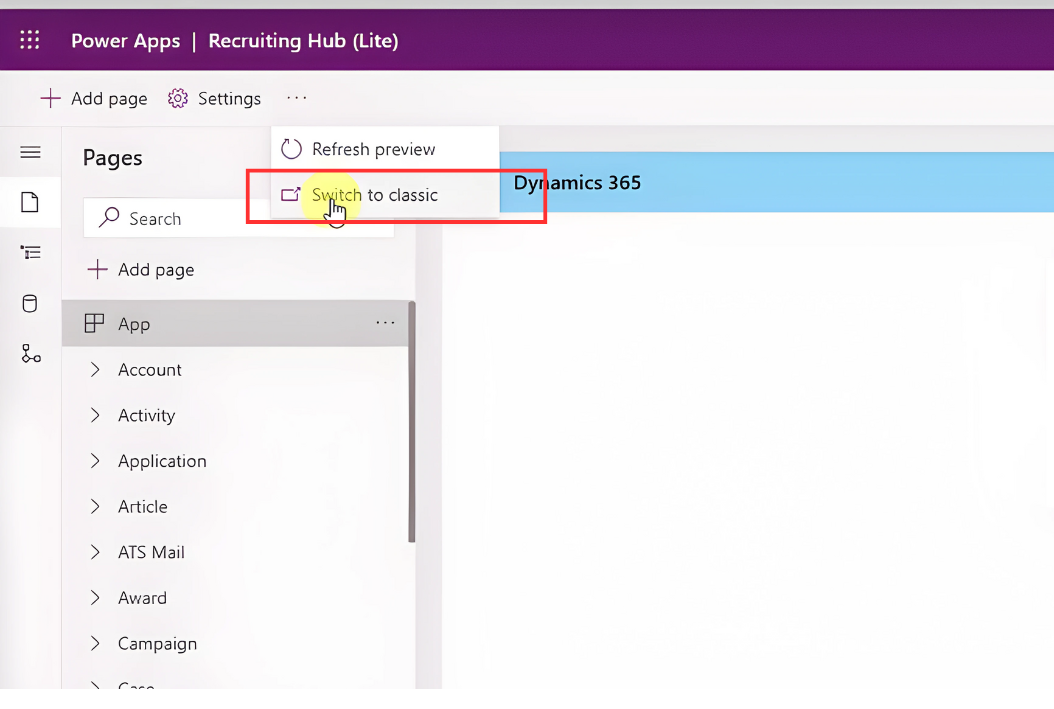This screenshot has height=709, width=1054.
Task: Open the Data cylinder icon
Action: 30,304
